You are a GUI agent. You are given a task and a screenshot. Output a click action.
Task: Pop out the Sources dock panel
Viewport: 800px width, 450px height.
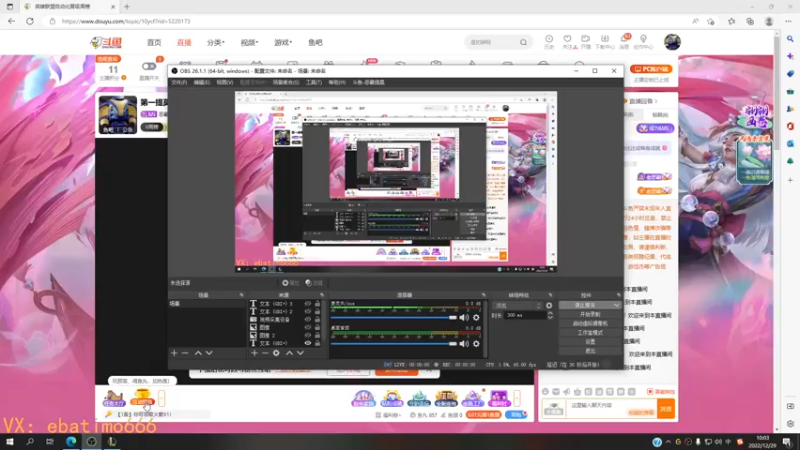coord(321,295)
